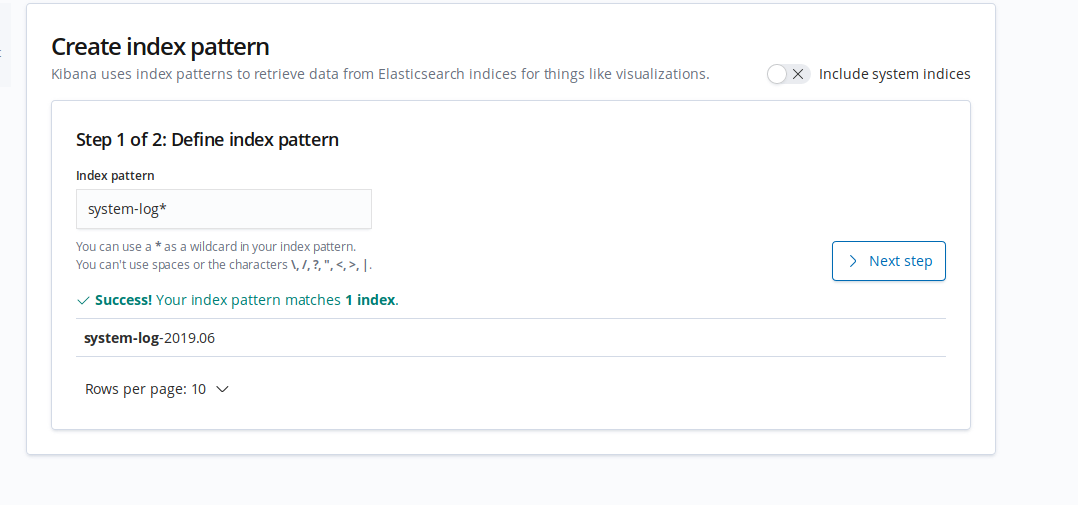Click the 'Include system indices' label text
1078x505 pixels.
(x=894, y=74)
